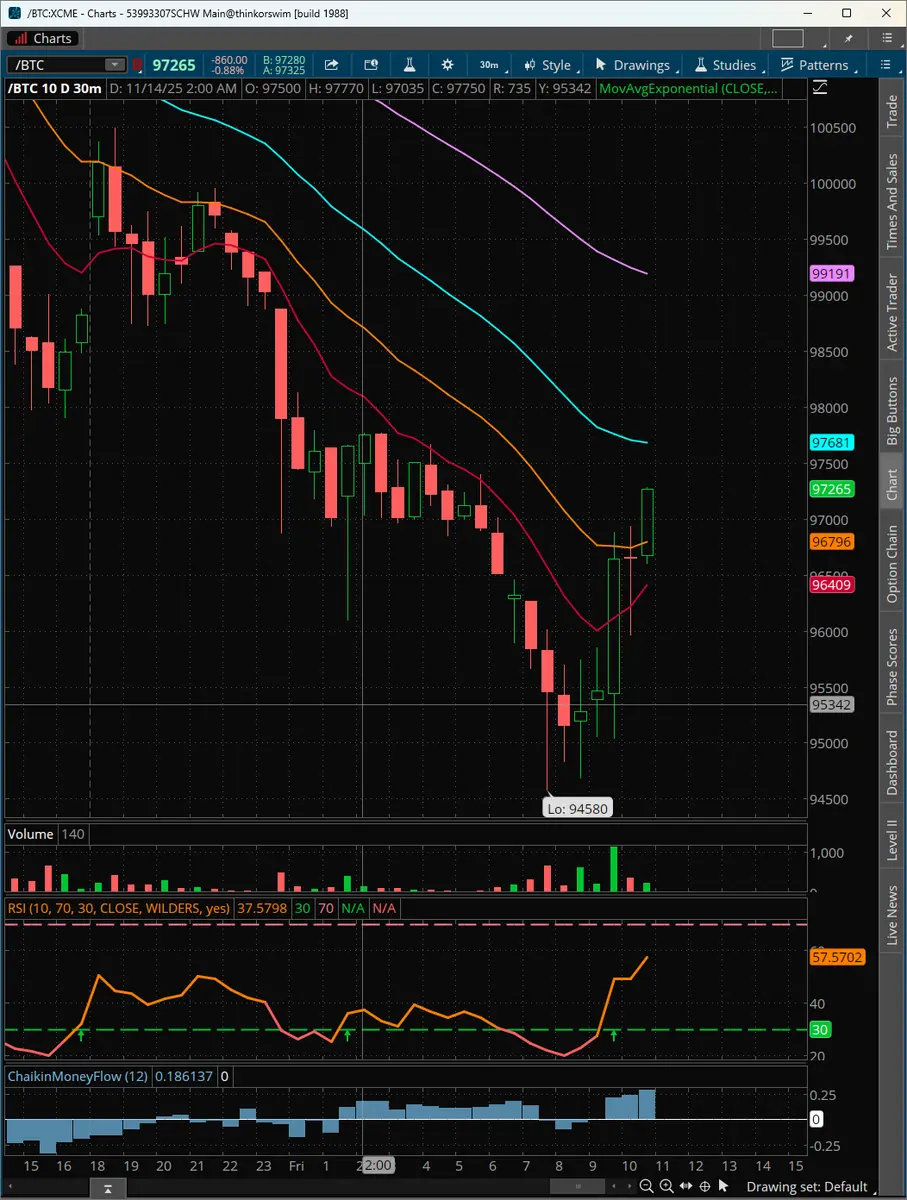The height and width of the screenshot is (1200, 907).
Task: Open Phase Scores side tab
Action: tap(892, 666)
